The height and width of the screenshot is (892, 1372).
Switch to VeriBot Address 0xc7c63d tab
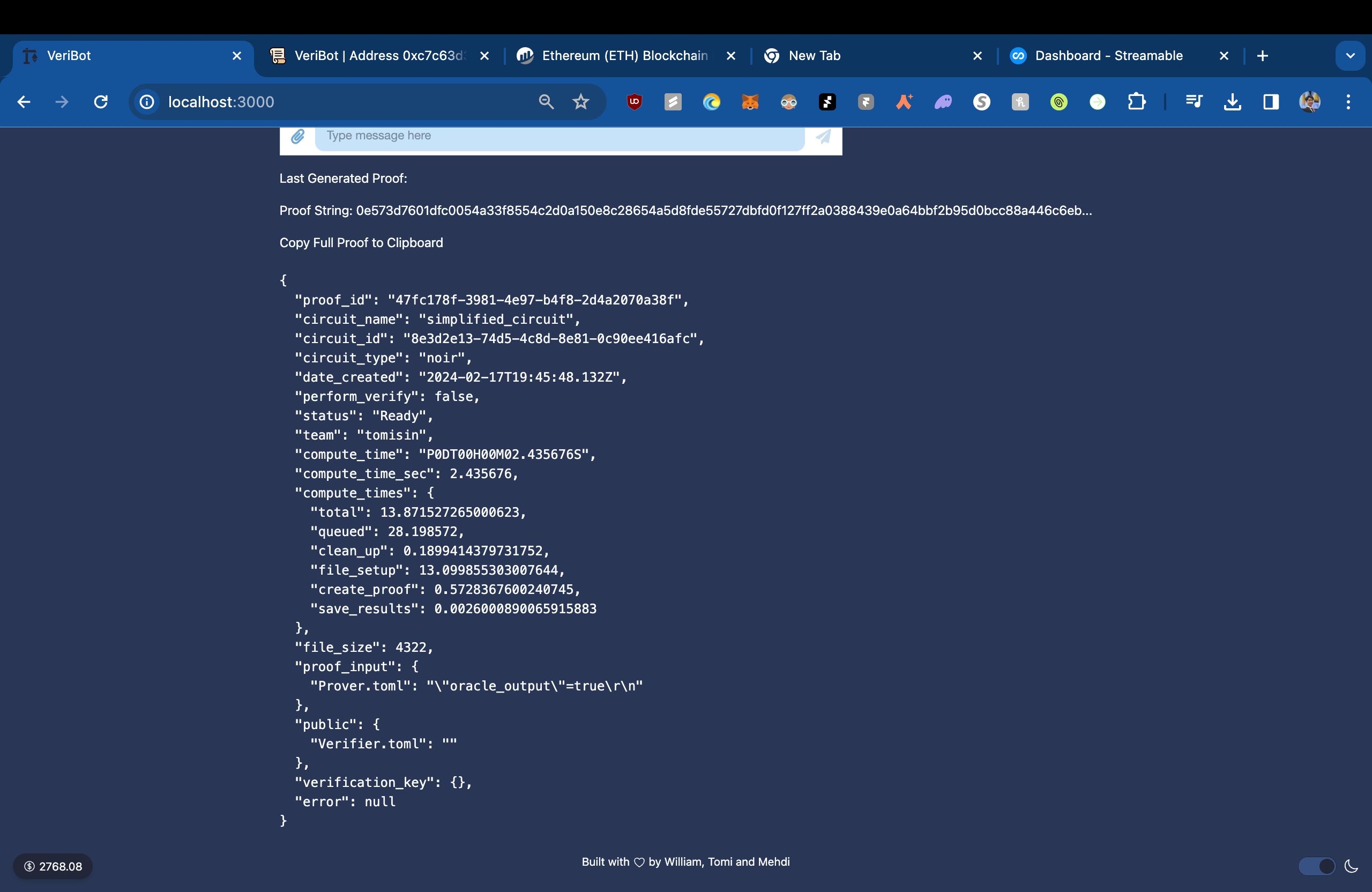pos(381,56)
